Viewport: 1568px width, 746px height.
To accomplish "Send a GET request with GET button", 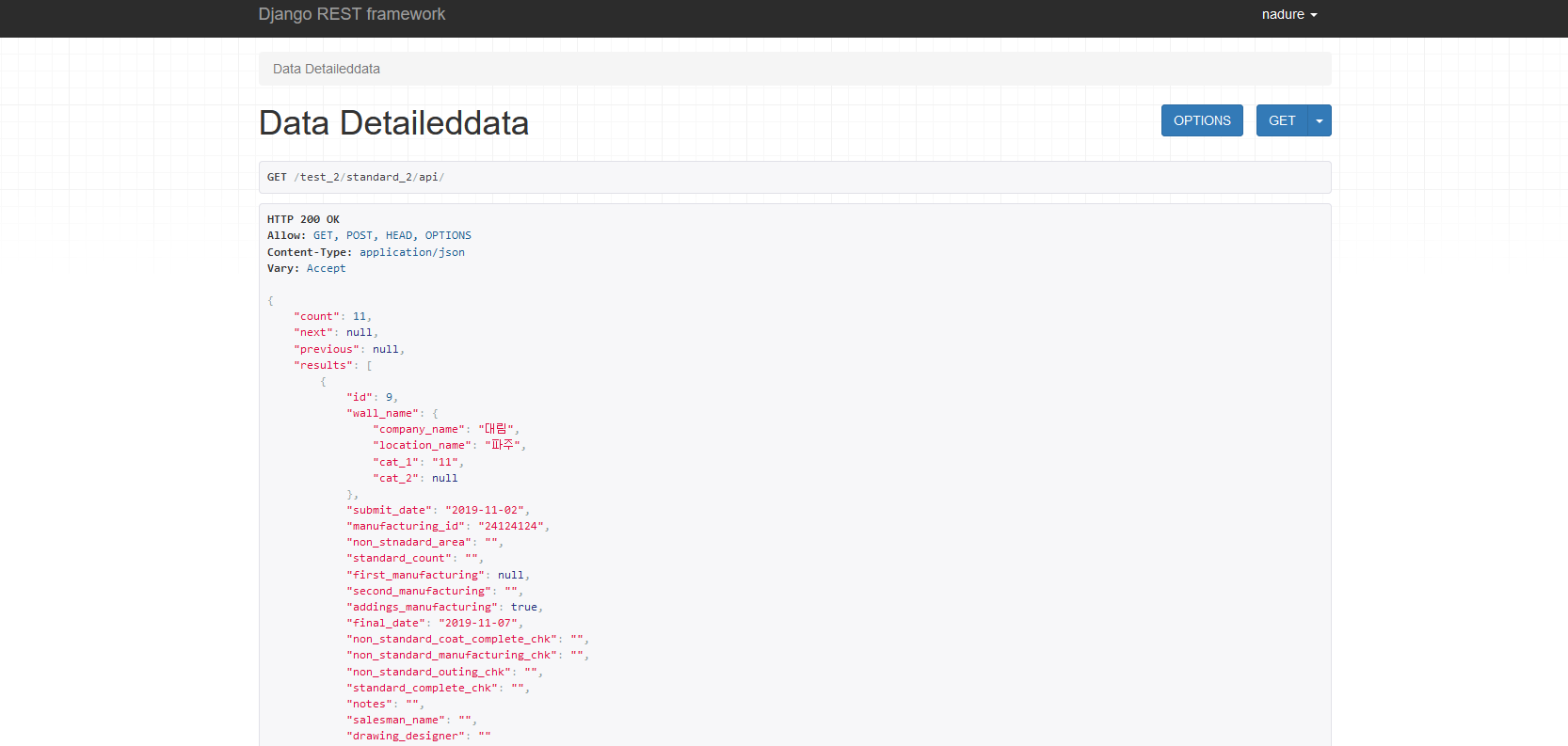I will coord(1282,120).
